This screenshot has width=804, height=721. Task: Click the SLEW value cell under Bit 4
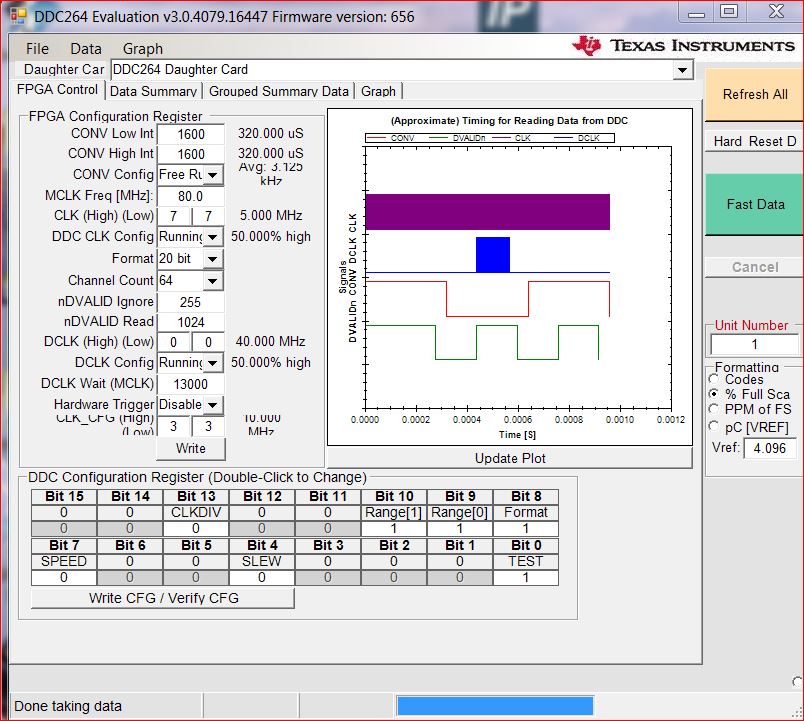tap(262, 578)
